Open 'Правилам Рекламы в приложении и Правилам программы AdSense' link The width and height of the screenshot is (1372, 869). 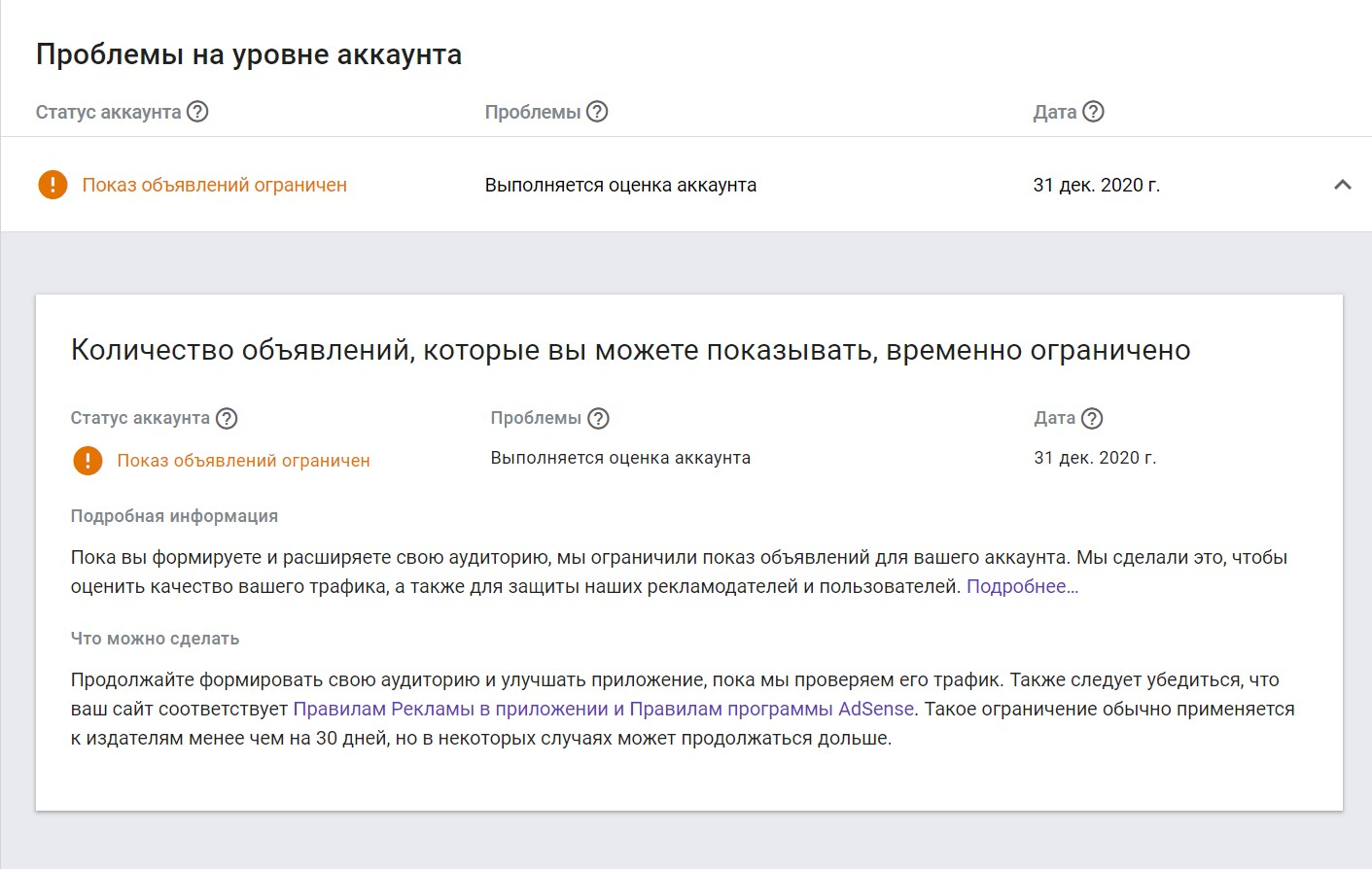click(x=603, y=709)
